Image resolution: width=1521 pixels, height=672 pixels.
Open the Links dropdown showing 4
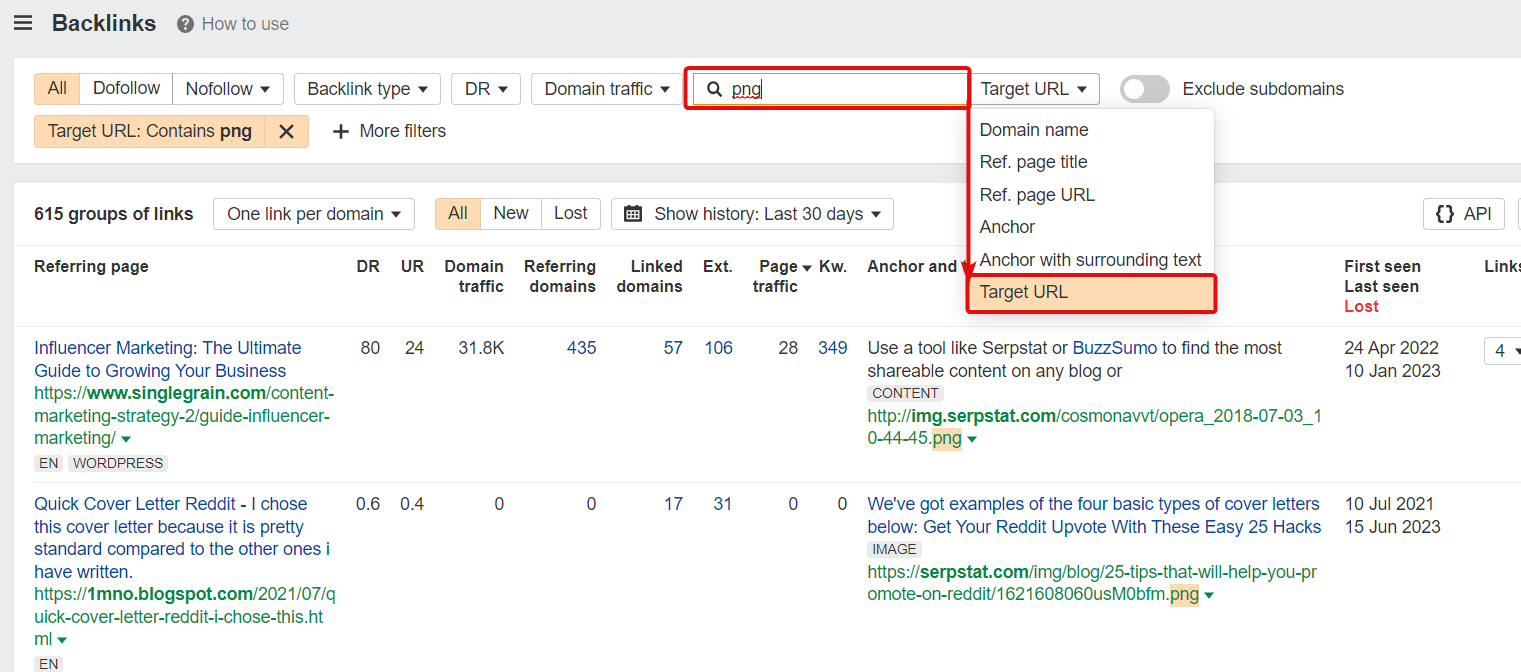1504,350
